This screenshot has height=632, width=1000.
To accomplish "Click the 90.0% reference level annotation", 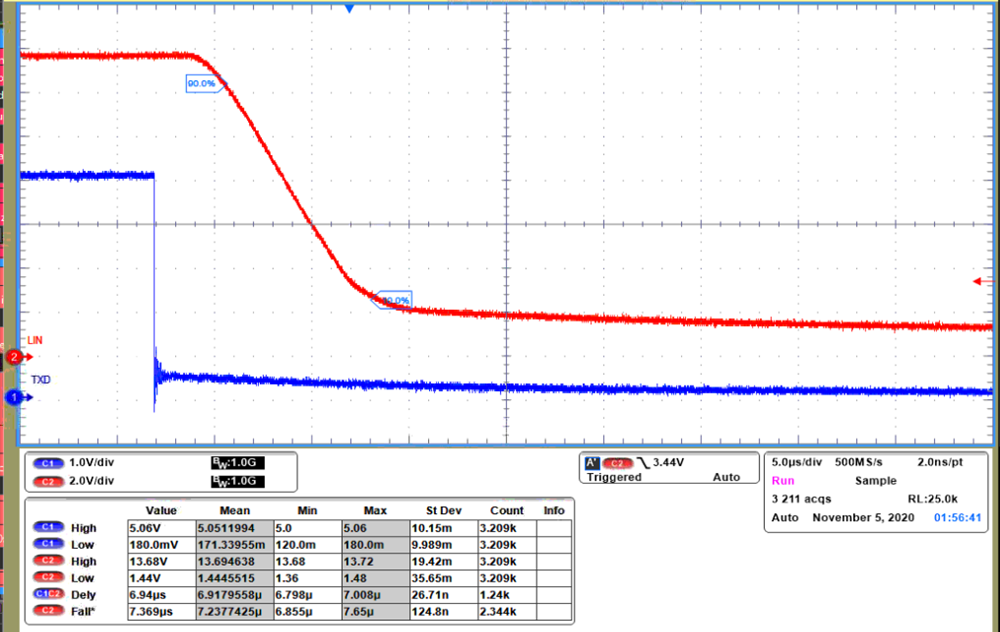I will (x=203, y=83).
